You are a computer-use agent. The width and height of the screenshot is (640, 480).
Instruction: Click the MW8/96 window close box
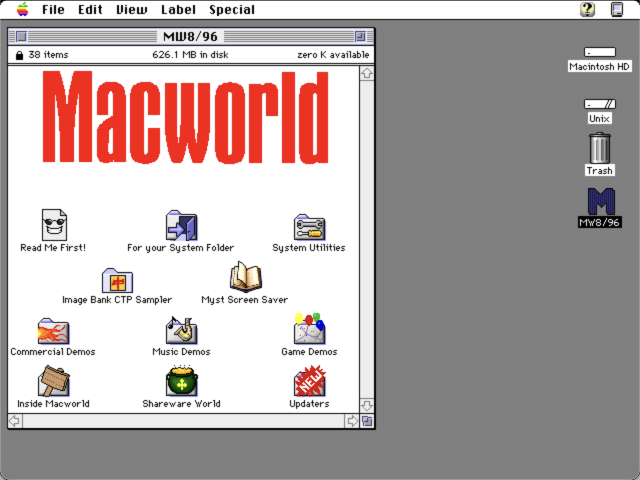[x=21, y=36]
